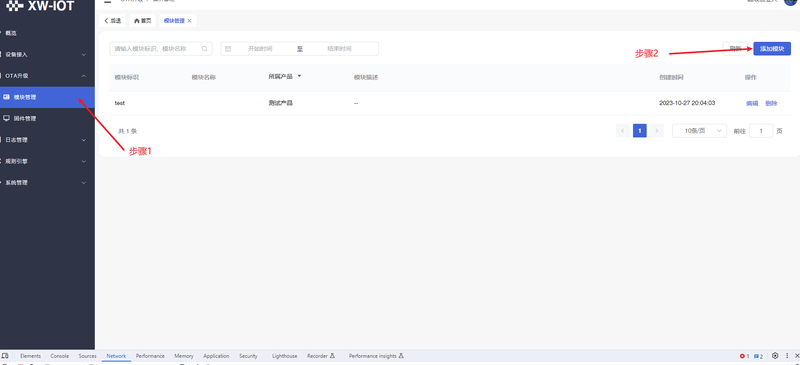
Task: Open the 所属产品 column filter dropdown
Action: (x=299, y=76)
